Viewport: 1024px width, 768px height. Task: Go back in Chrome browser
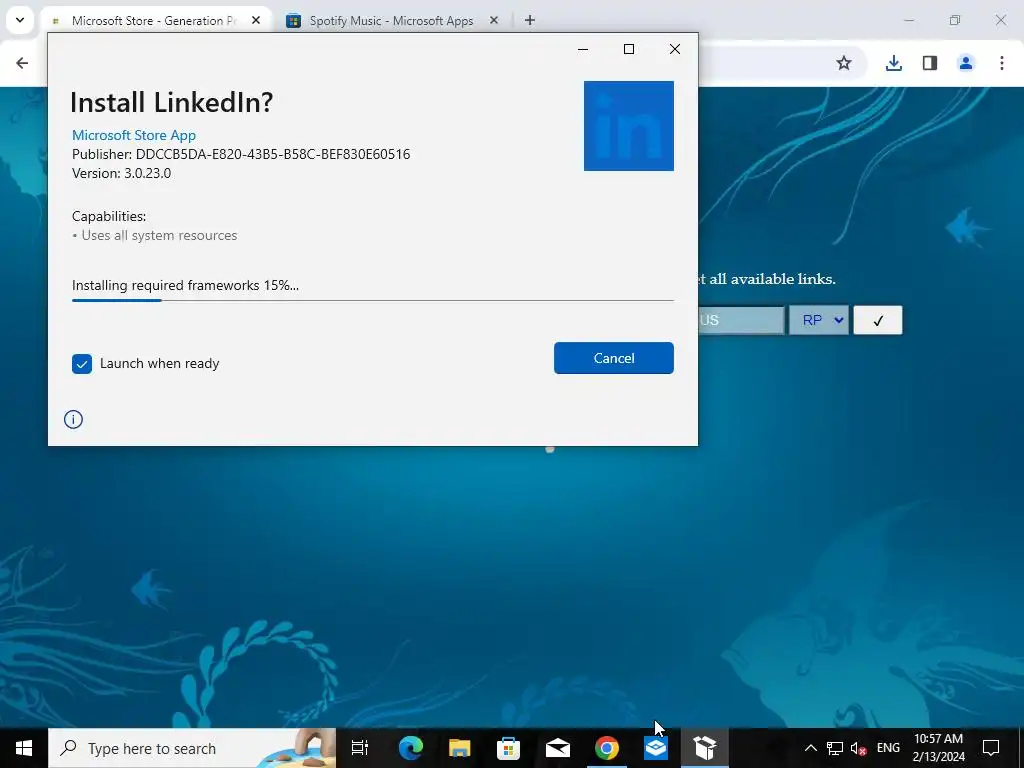[x=22, y=63]
